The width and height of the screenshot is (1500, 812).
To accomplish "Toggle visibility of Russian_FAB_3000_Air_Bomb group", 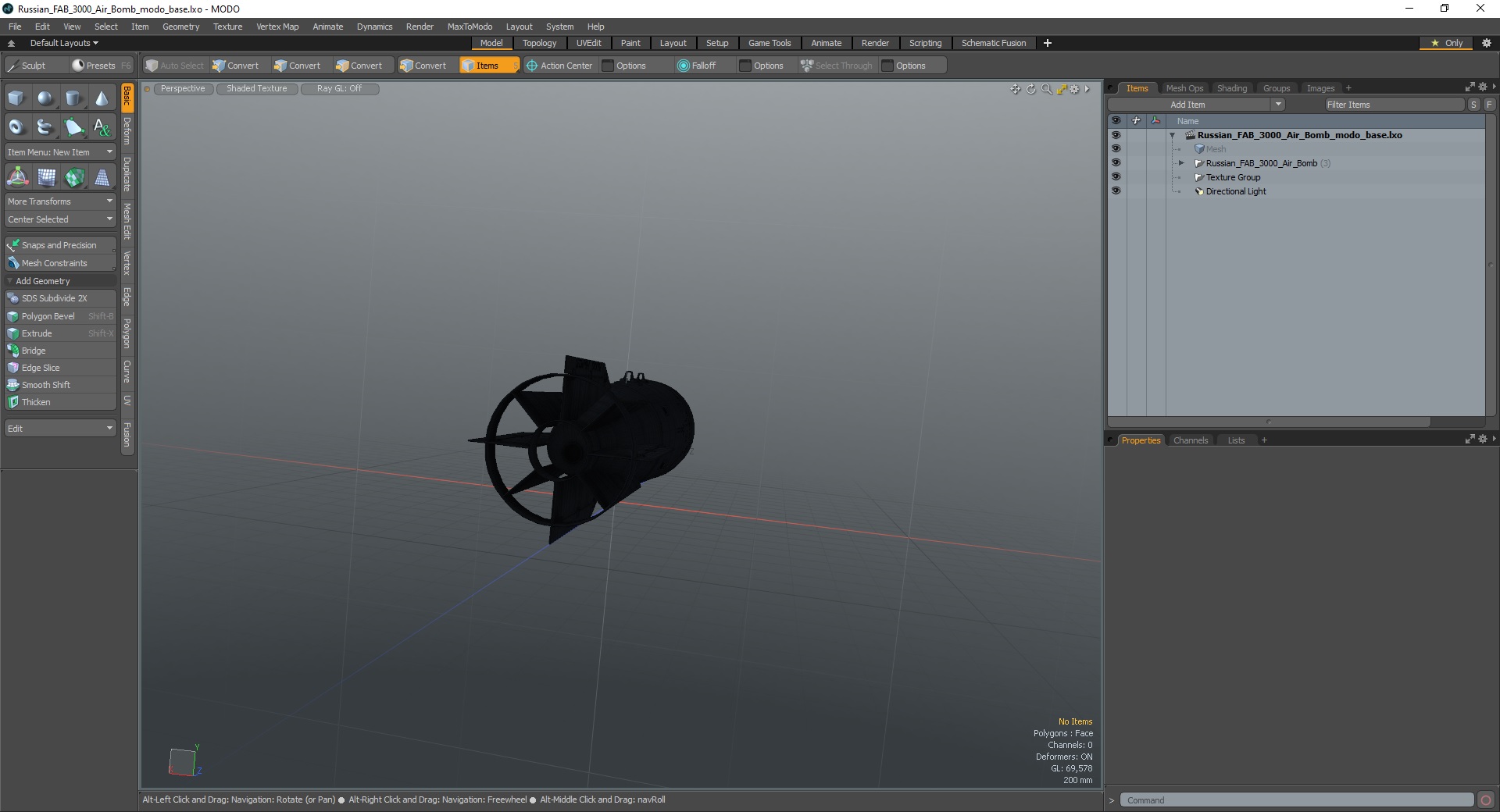I will [x=1116, y=163].
